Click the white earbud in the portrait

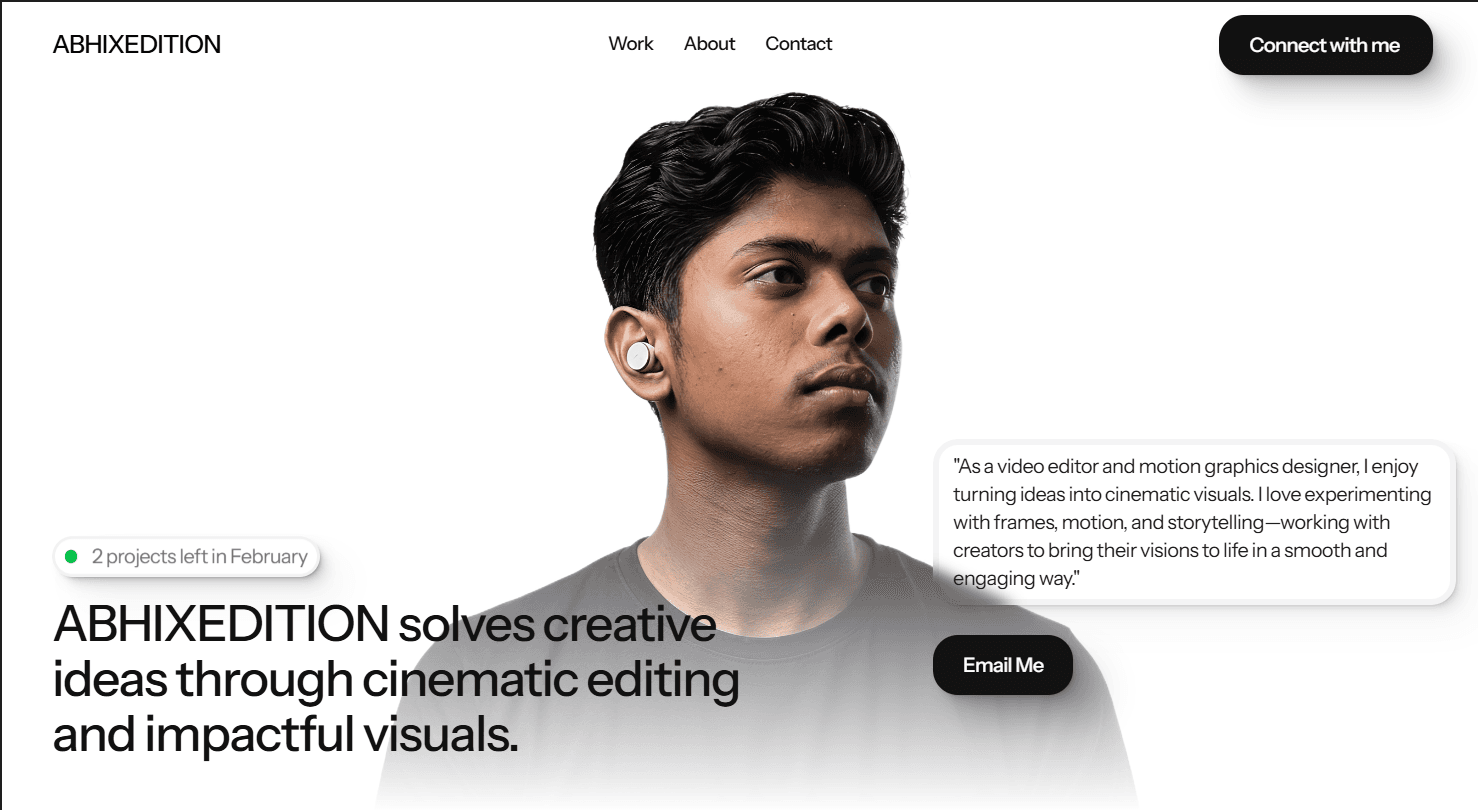click(x=639, y=354)
